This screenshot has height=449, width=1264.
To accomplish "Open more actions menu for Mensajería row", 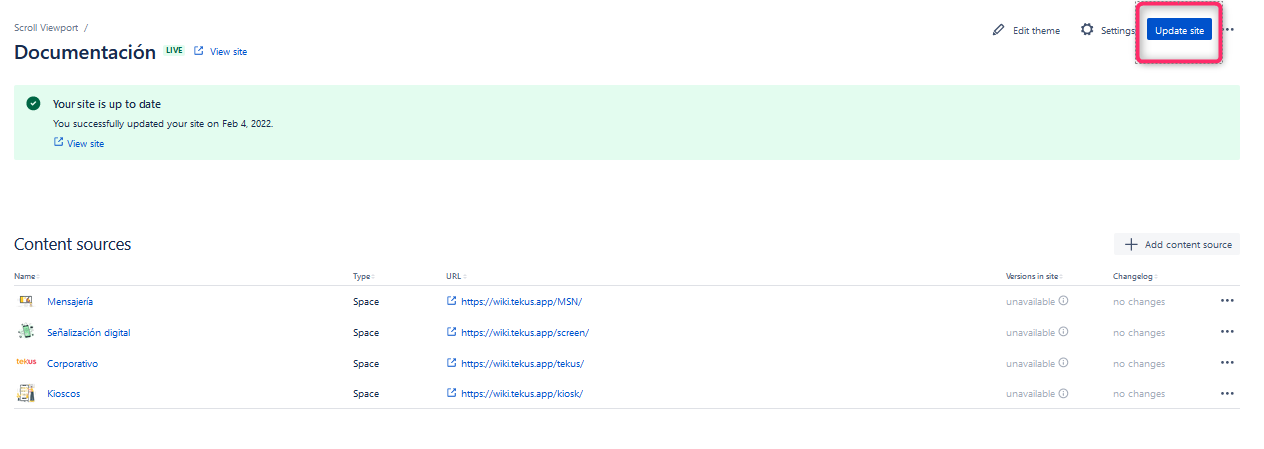I will 1227,301.
